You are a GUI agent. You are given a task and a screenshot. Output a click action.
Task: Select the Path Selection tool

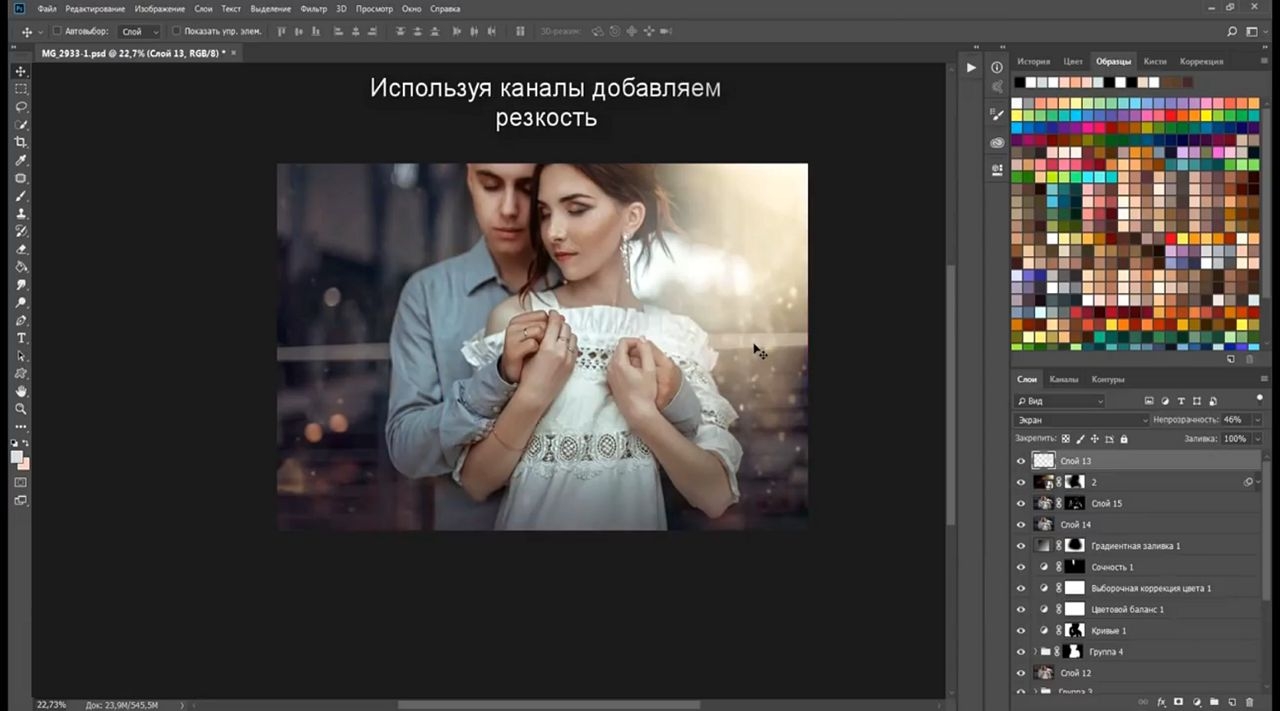click(x=21, y=356)
